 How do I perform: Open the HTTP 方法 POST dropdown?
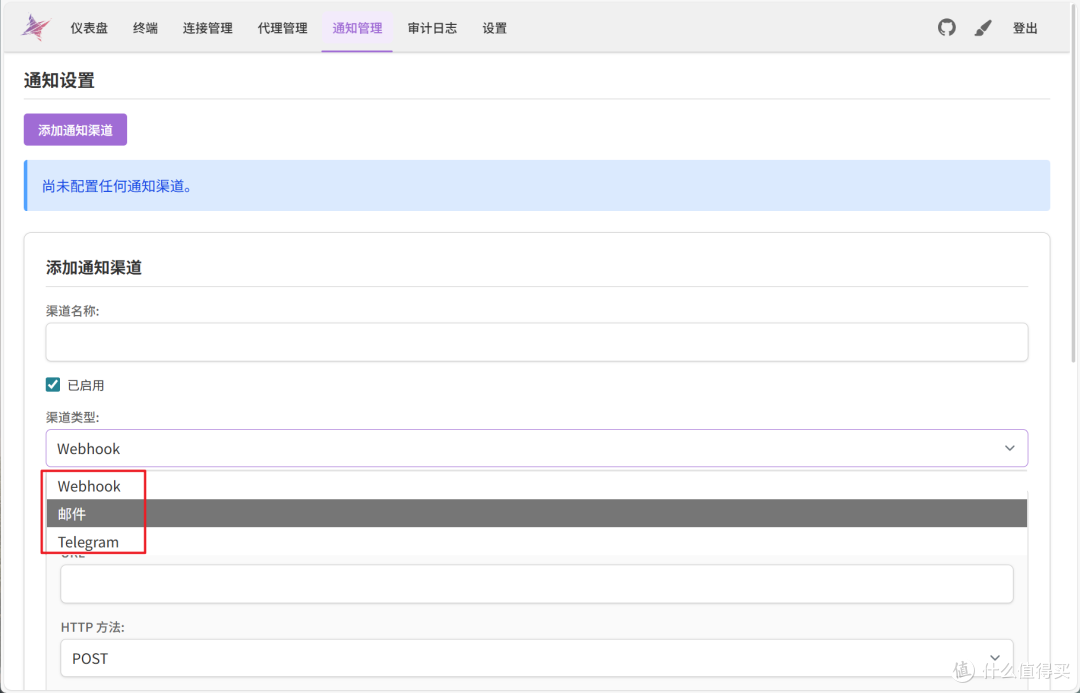click(x=537, y=658)
